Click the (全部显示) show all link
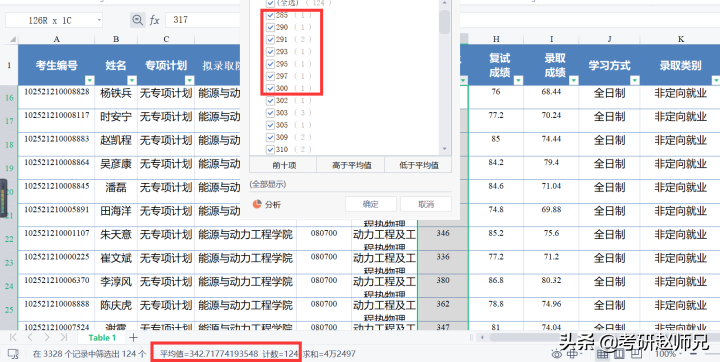Viewport: 720px width, 362px height. pyautogui.click(x=268, y=184)
